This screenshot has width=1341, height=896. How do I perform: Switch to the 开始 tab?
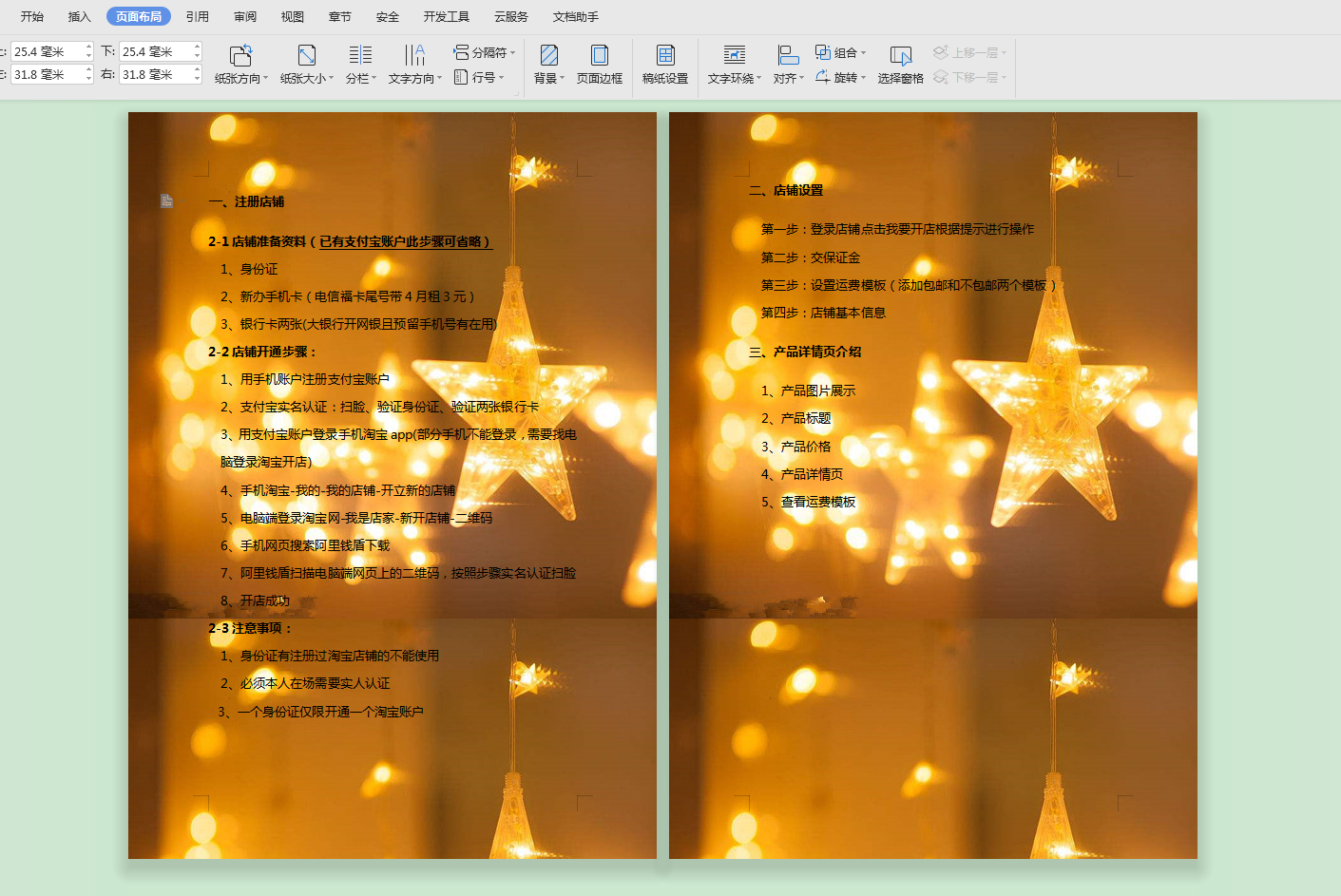coord(32,16)
